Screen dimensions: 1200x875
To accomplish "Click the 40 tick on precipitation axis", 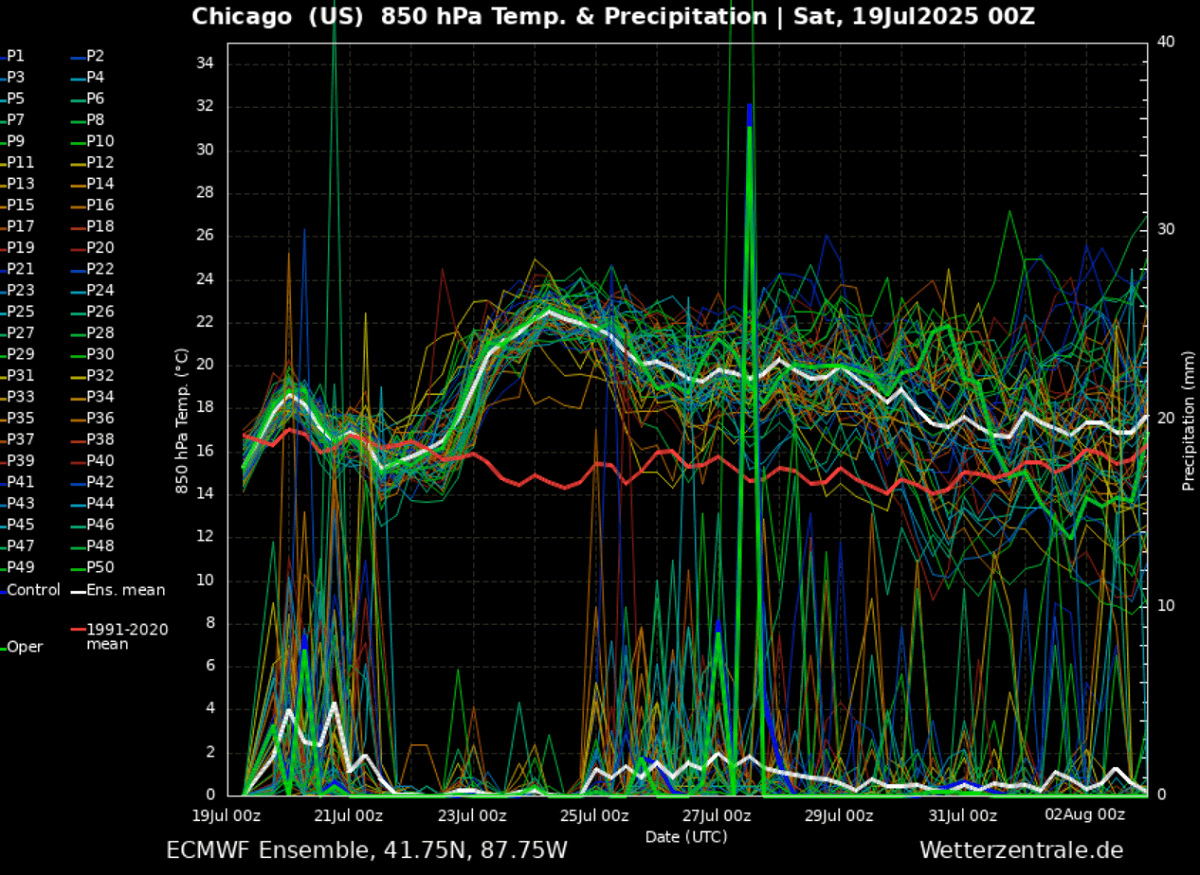I will pyautogui.click(x=1164, y=41).
